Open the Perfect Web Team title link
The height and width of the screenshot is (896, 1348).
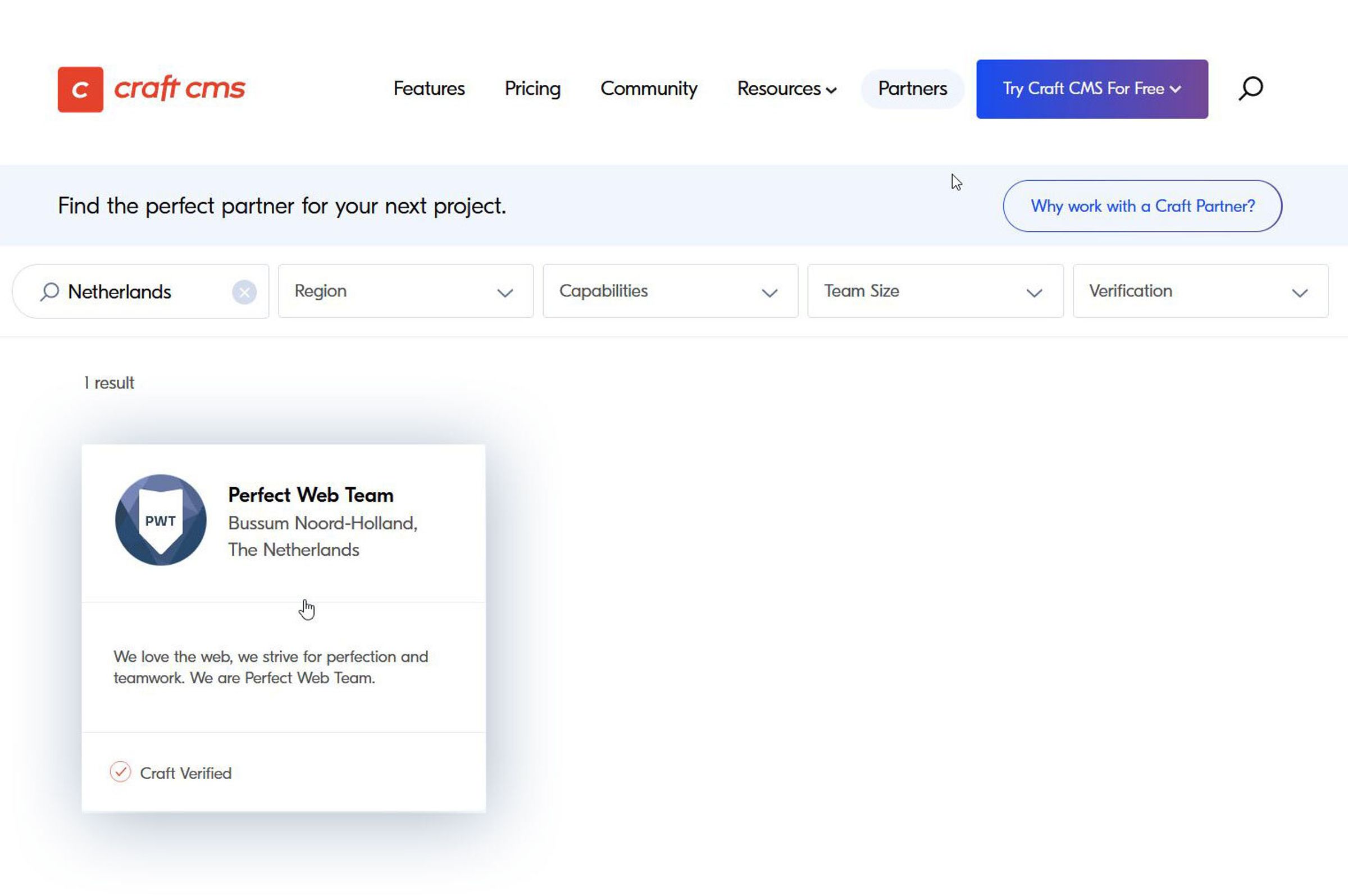[x=311, y=495]
